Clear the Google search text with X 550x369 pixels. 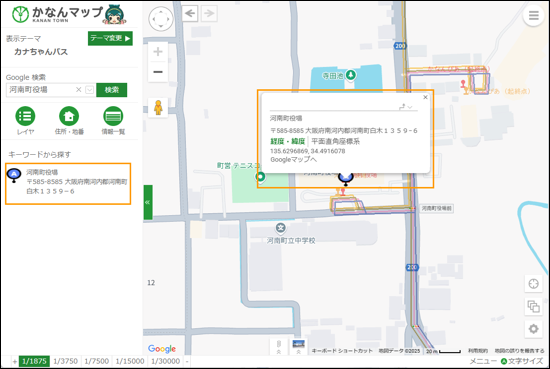[79, 90]
